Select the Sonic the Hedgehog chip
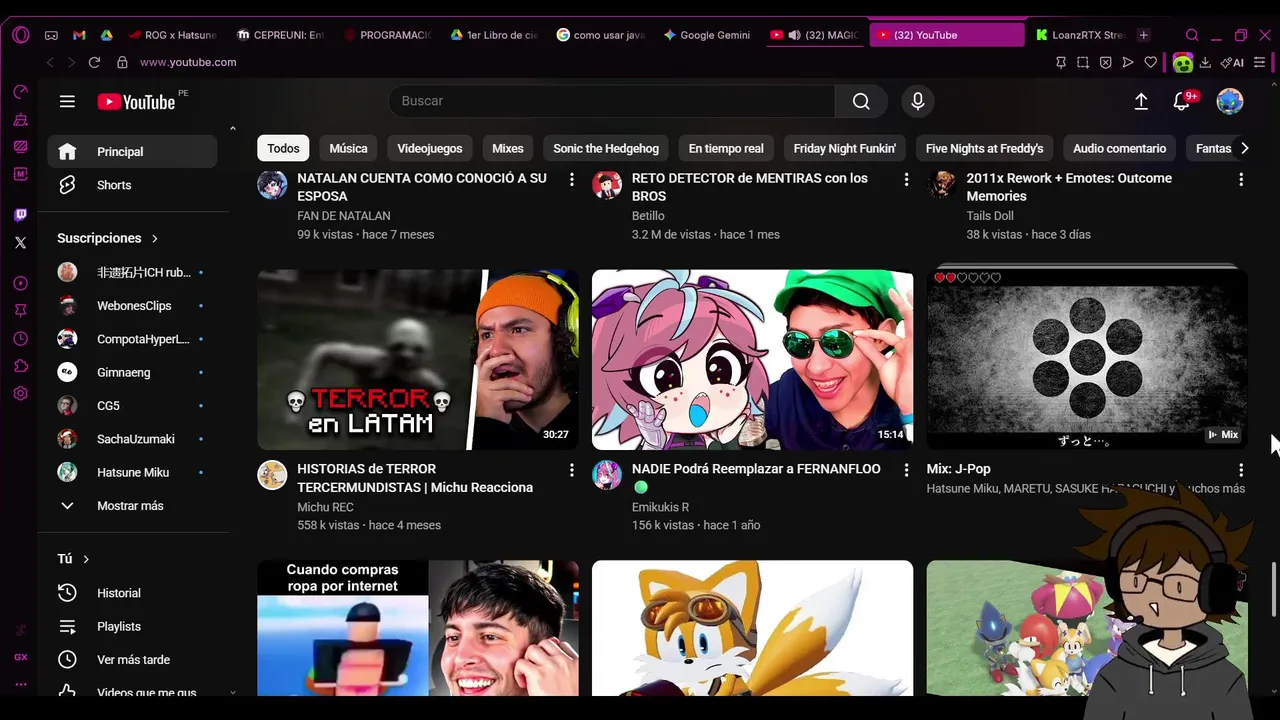This screenshot has height=720, width=1280. (x=606, y=148)
